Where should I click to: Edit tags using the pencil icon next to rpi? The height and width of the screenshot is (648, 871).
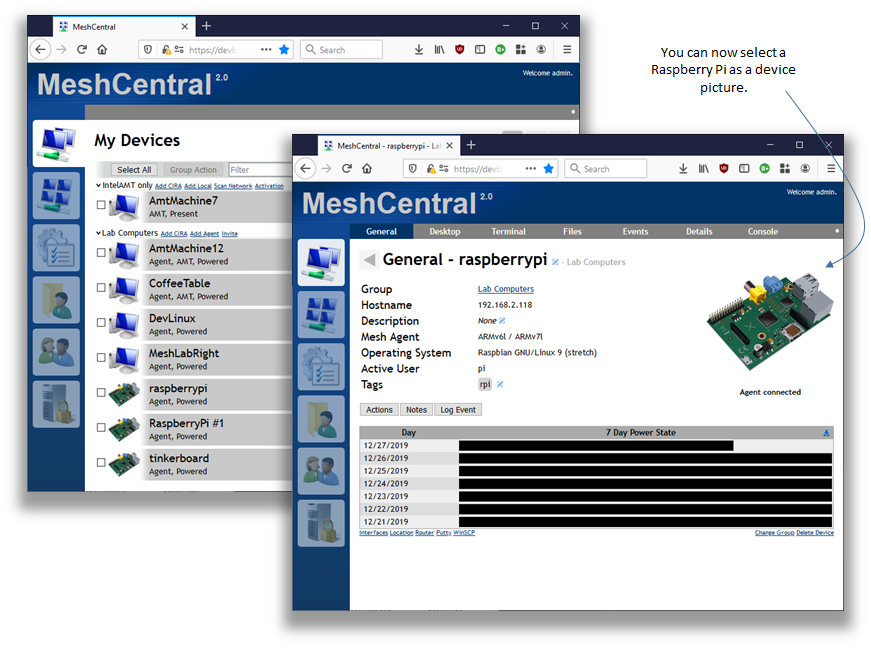500,383
